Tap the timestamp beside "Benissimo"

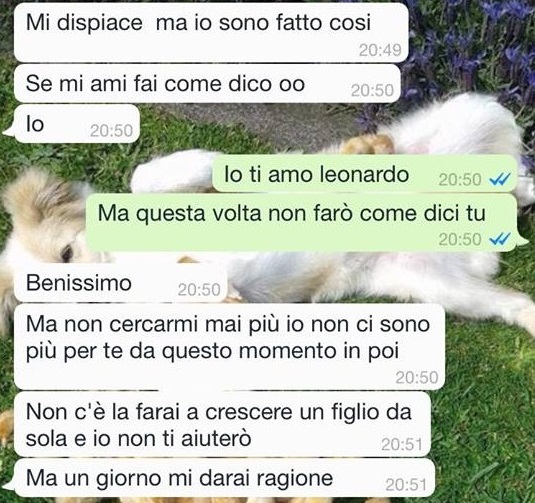[x=199, y=290]
